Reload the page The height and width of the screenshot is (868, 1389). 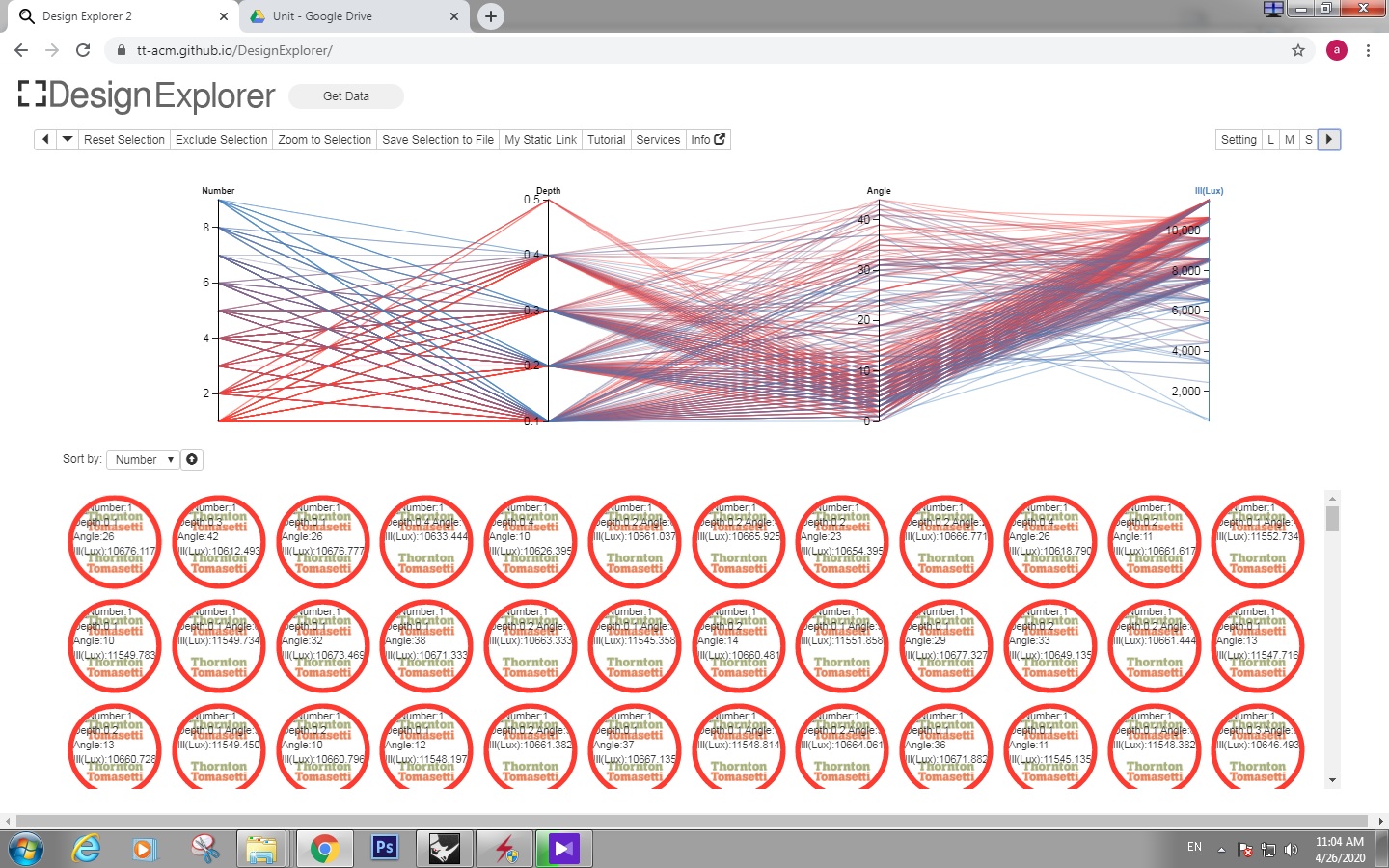83,50
